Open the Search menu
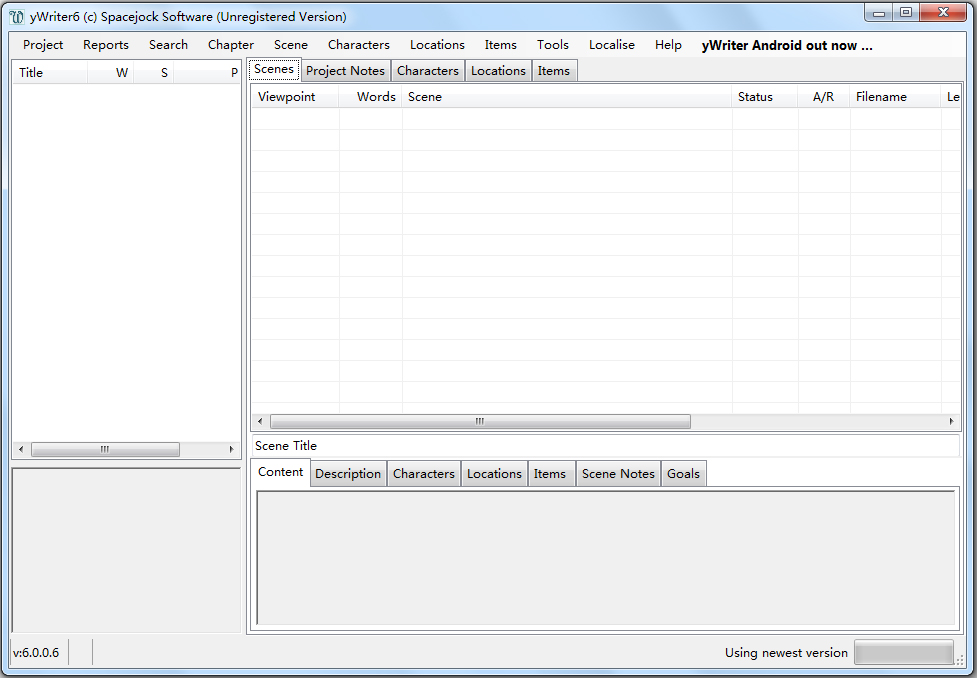Viewport: 977px width, 678px height. point(168,44)
